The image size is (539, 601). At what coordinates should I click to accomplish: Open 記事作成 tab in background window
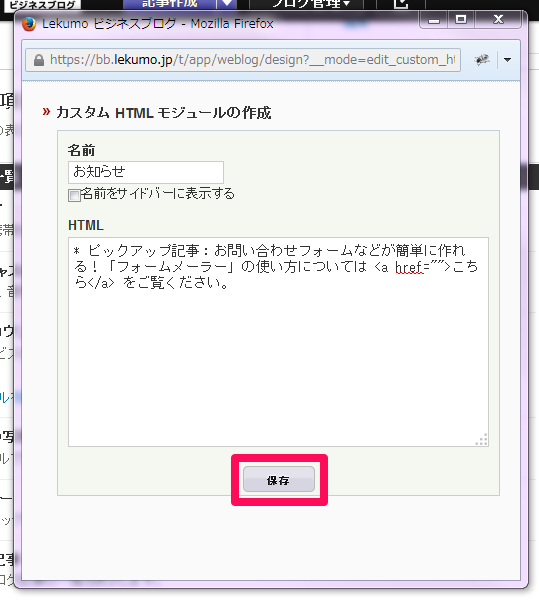tap(170, 4)
